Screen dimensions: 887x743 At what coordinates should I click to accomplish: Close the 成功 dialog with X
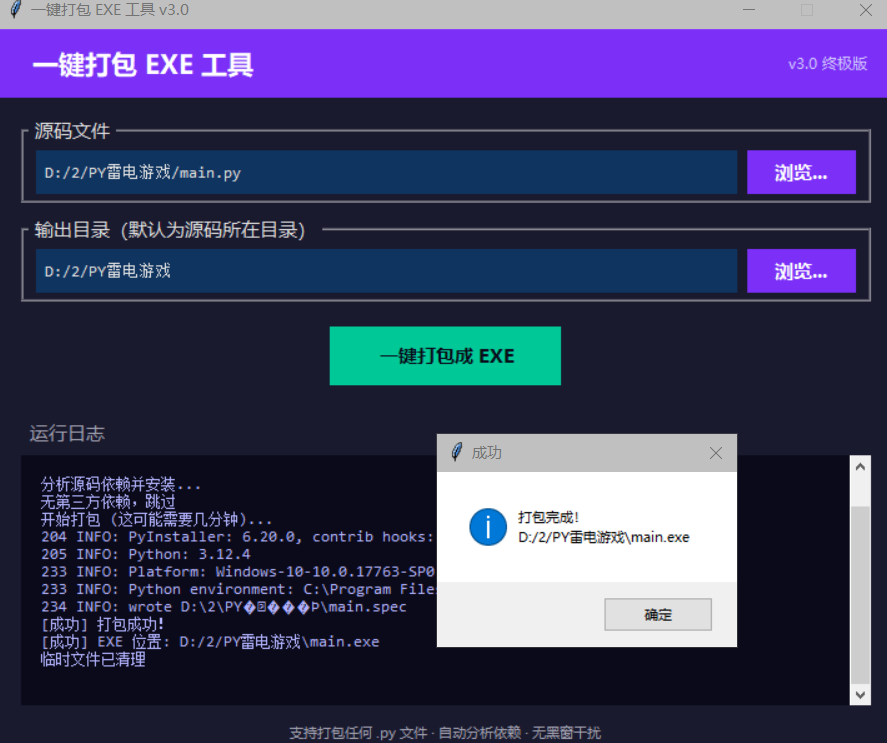click(716, 453)
